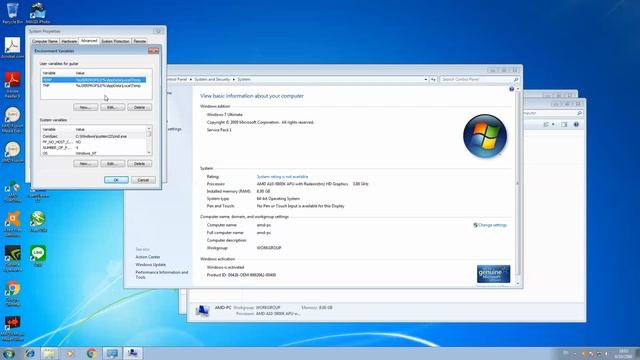Click System and Security breadcrumb
640x360 pixels.
(212, 79)
